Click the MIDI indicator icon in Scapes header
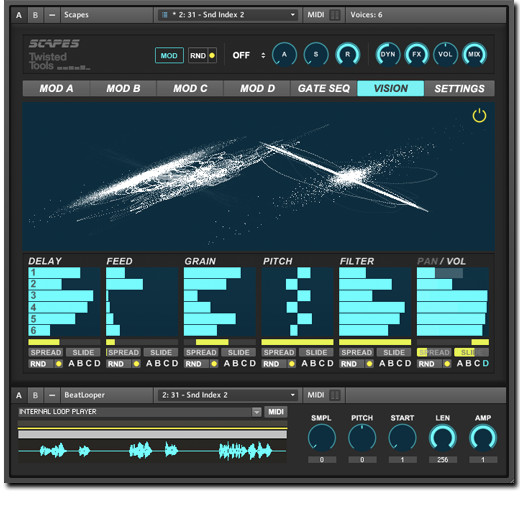Viewport: 520px width, 520px height. [335, 15]
